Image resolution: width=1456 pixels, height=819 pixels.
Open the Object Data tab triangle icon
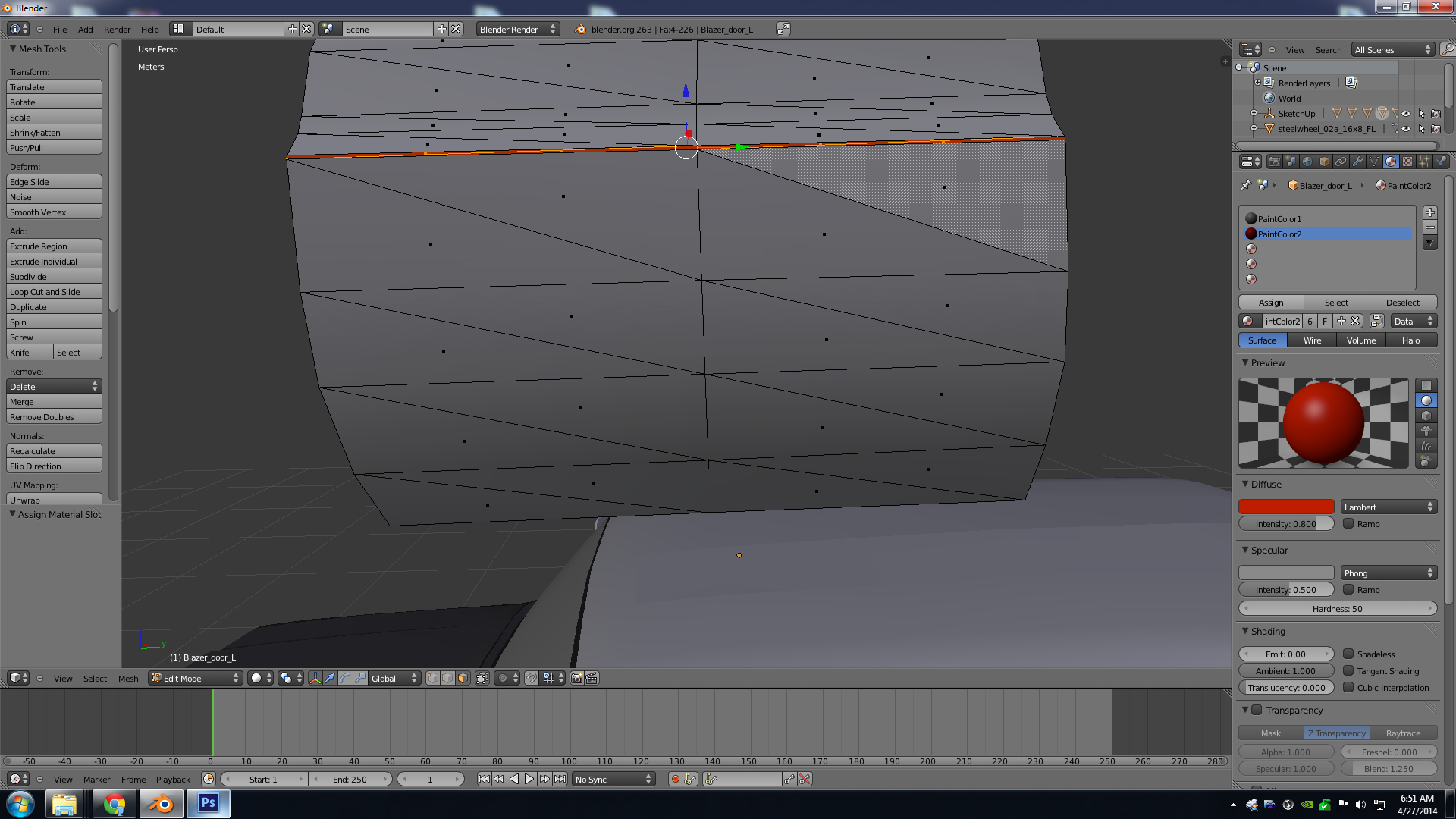click(1374, 162)
